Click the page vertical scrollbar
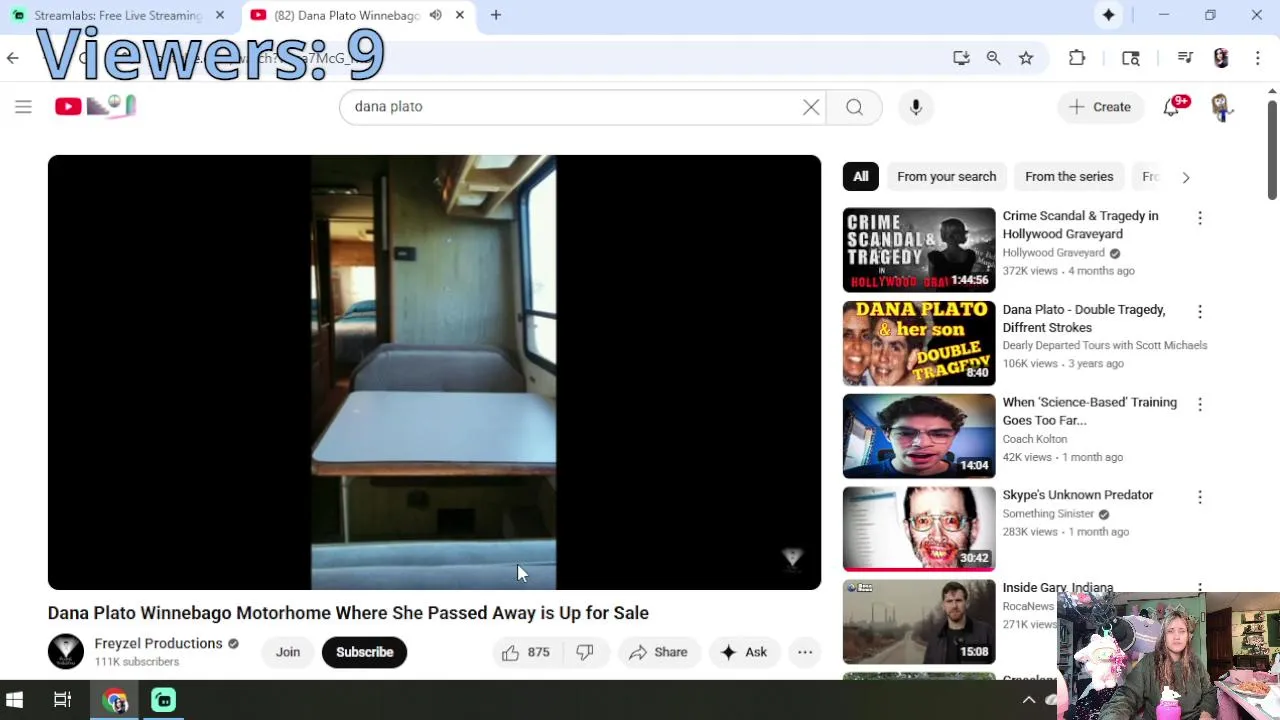This screenshot has width=1280, height=720. pos(1272,149)
